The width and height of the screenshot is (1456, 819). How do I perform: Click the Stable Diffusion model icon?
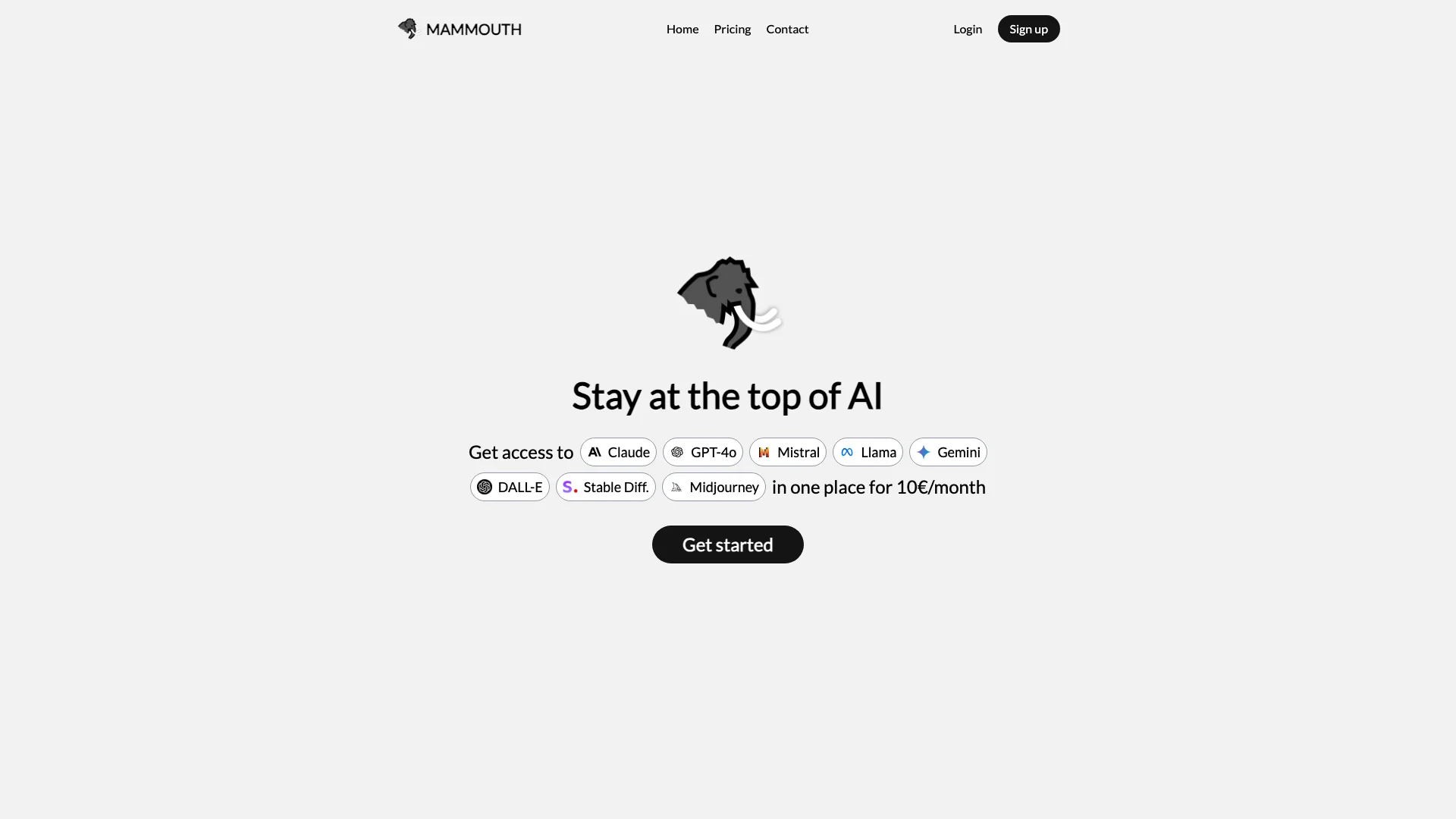pos(569,487)
